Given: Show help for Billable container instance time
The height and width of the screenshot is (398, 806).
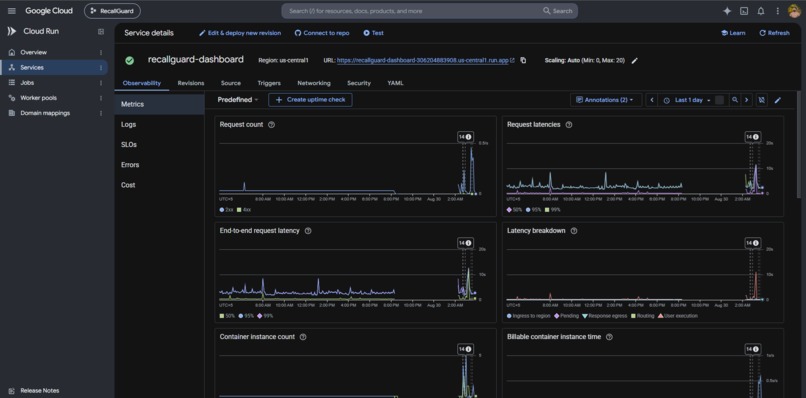Looking at the screenshot, I should [x=609, y=337].
